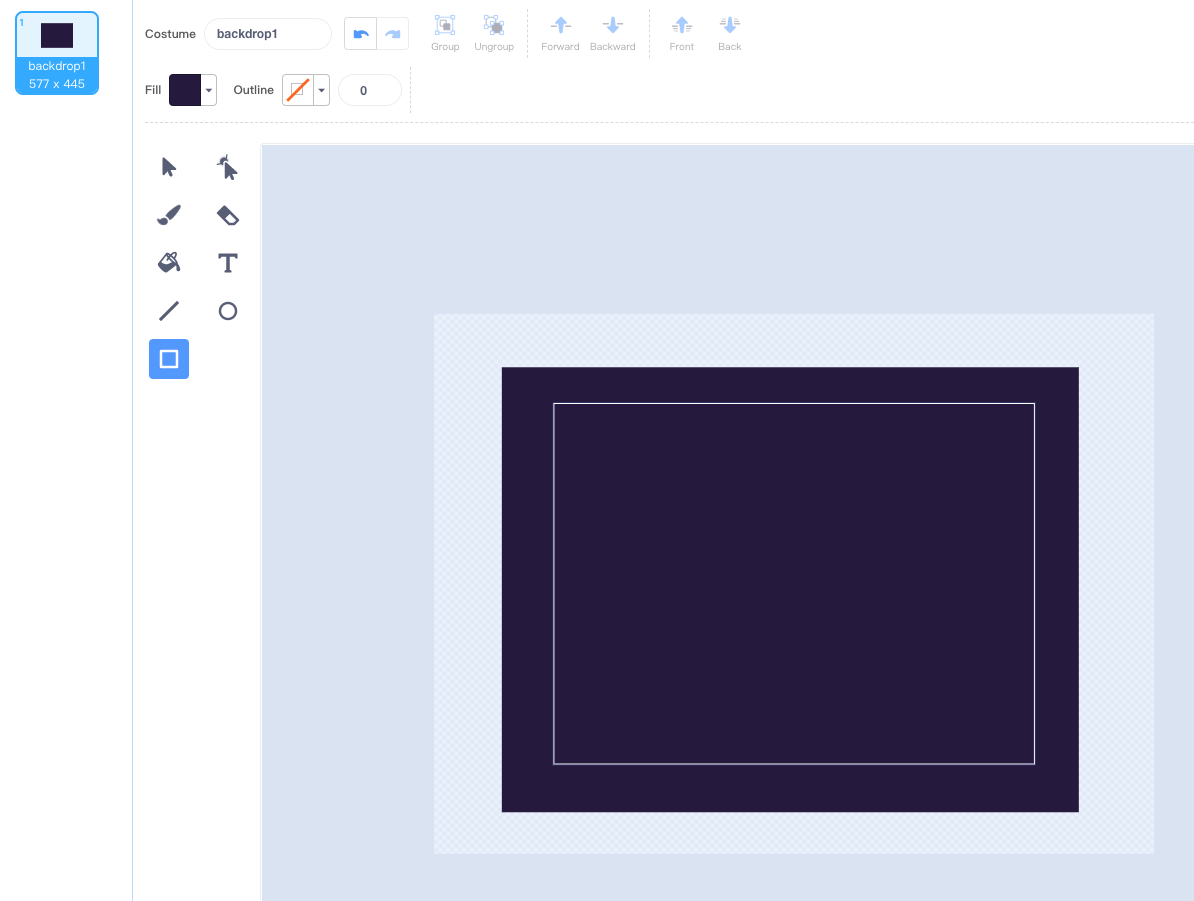
Task: Undo the last paint action
Action: point(360,34)
